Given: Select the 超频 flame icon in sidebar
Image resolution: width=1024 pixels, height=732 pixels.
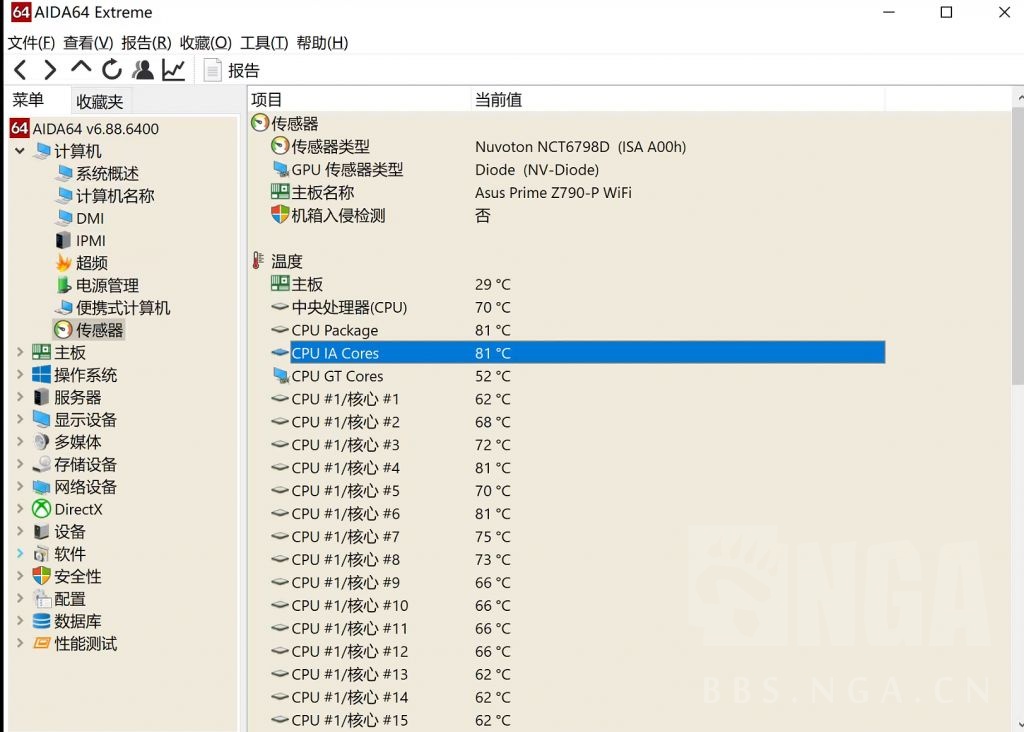Looking at the screenshot, I should tap(62, 262).
